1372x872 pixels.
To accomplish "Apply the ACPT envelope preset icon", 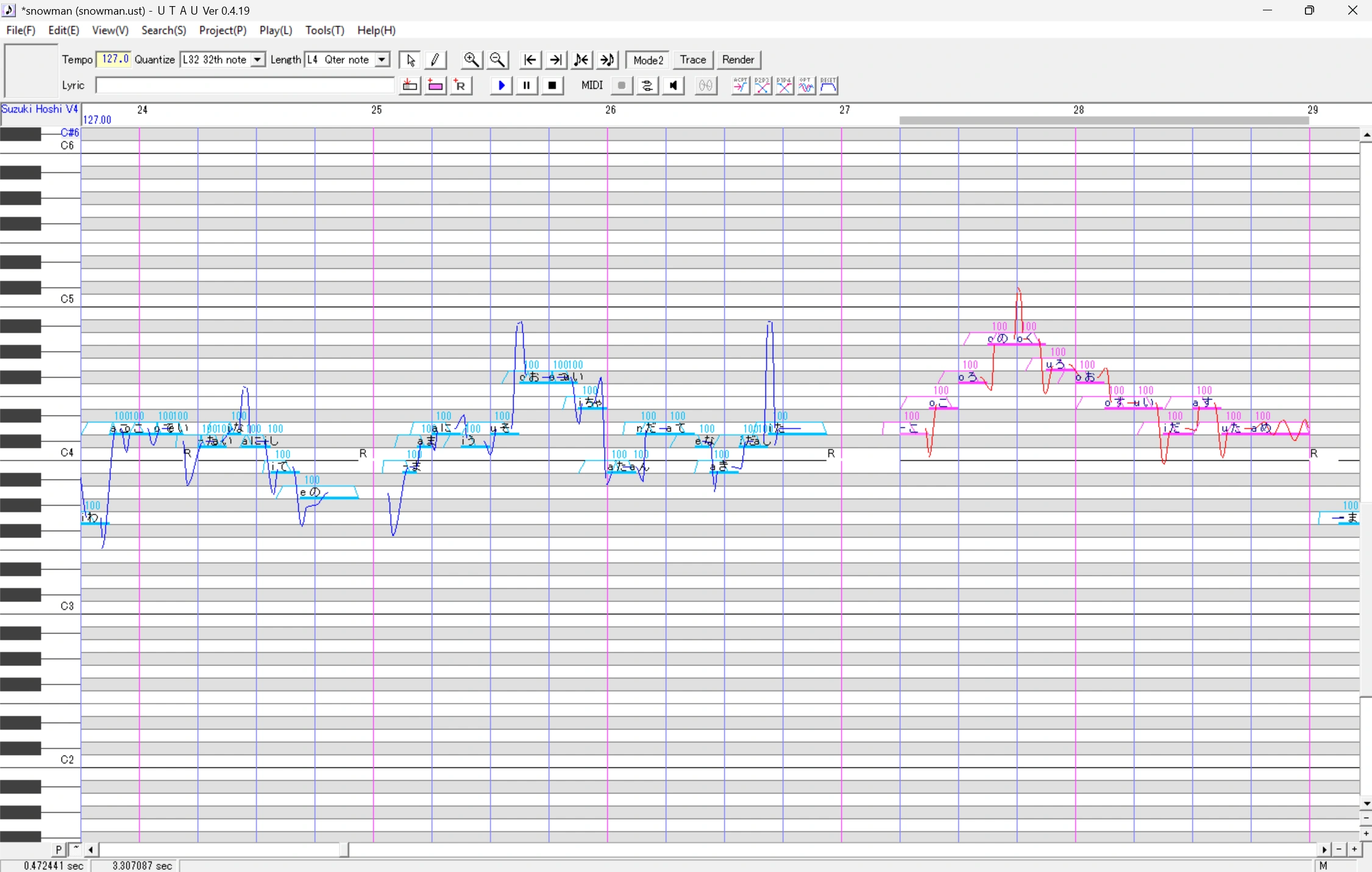I will point(739,86).
